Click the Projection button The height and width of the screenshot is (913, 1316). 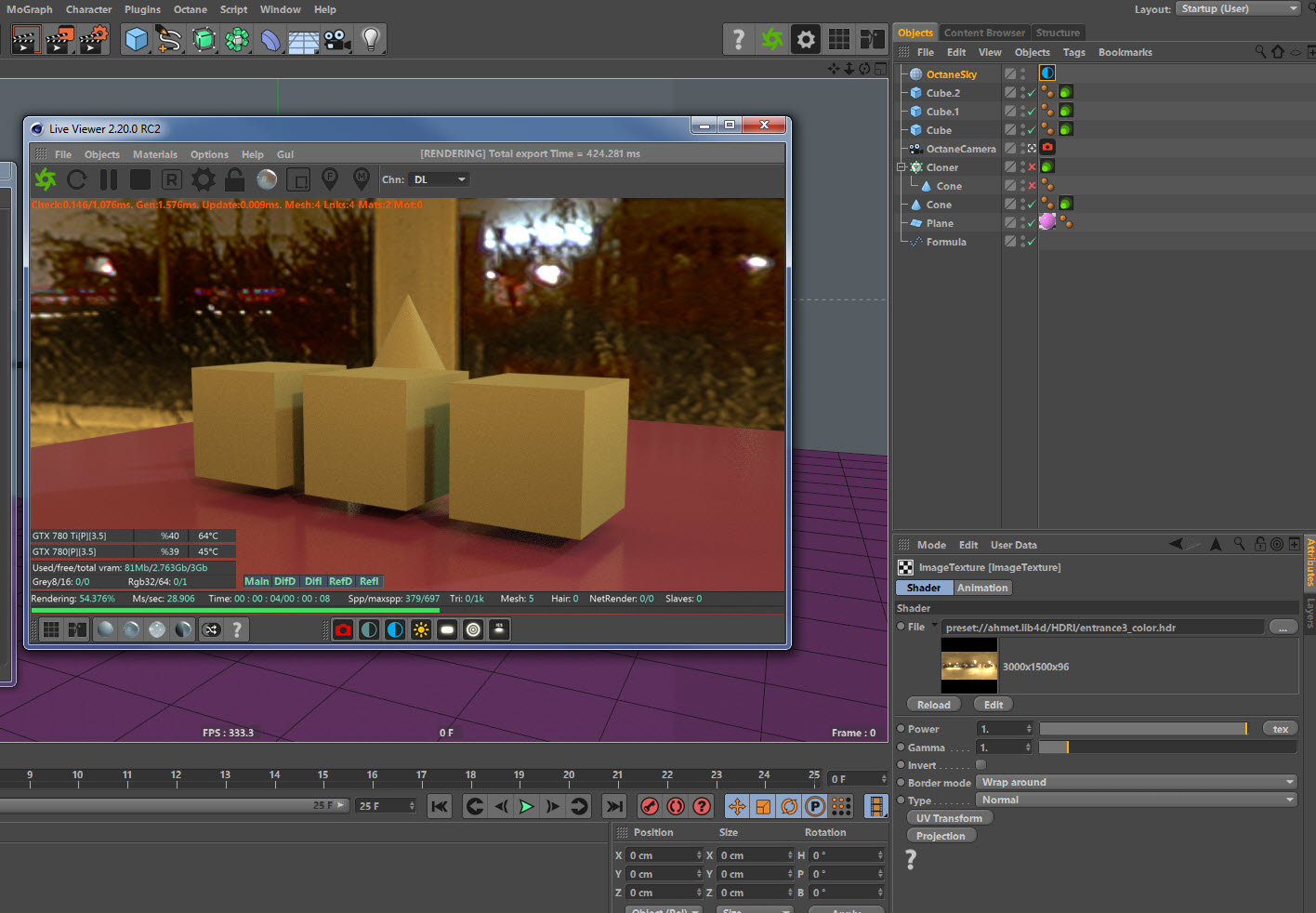(x=941, y=836)
